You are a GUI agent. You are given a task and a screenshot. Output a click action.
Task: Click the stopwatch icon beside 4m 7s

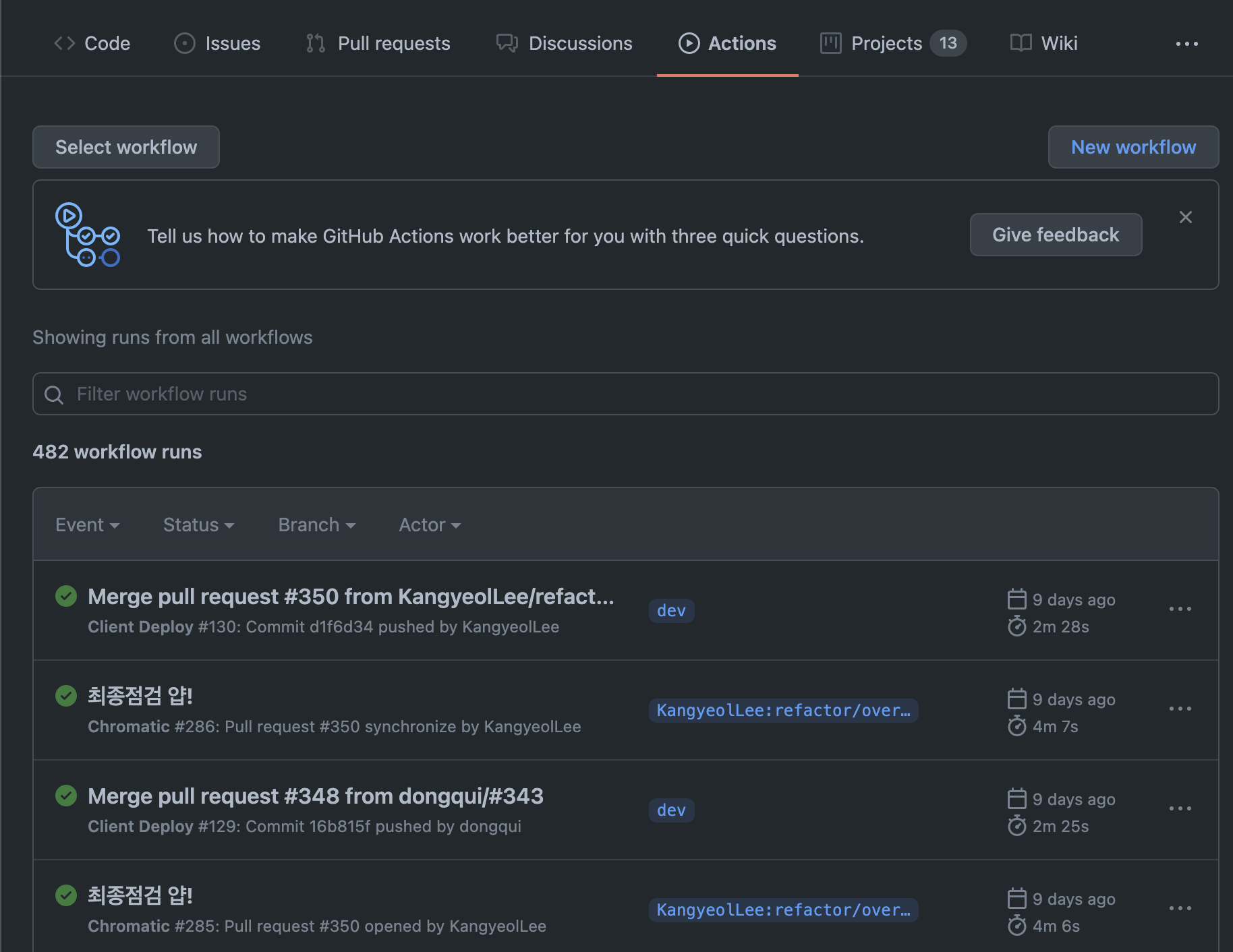tap(1017, 726)
